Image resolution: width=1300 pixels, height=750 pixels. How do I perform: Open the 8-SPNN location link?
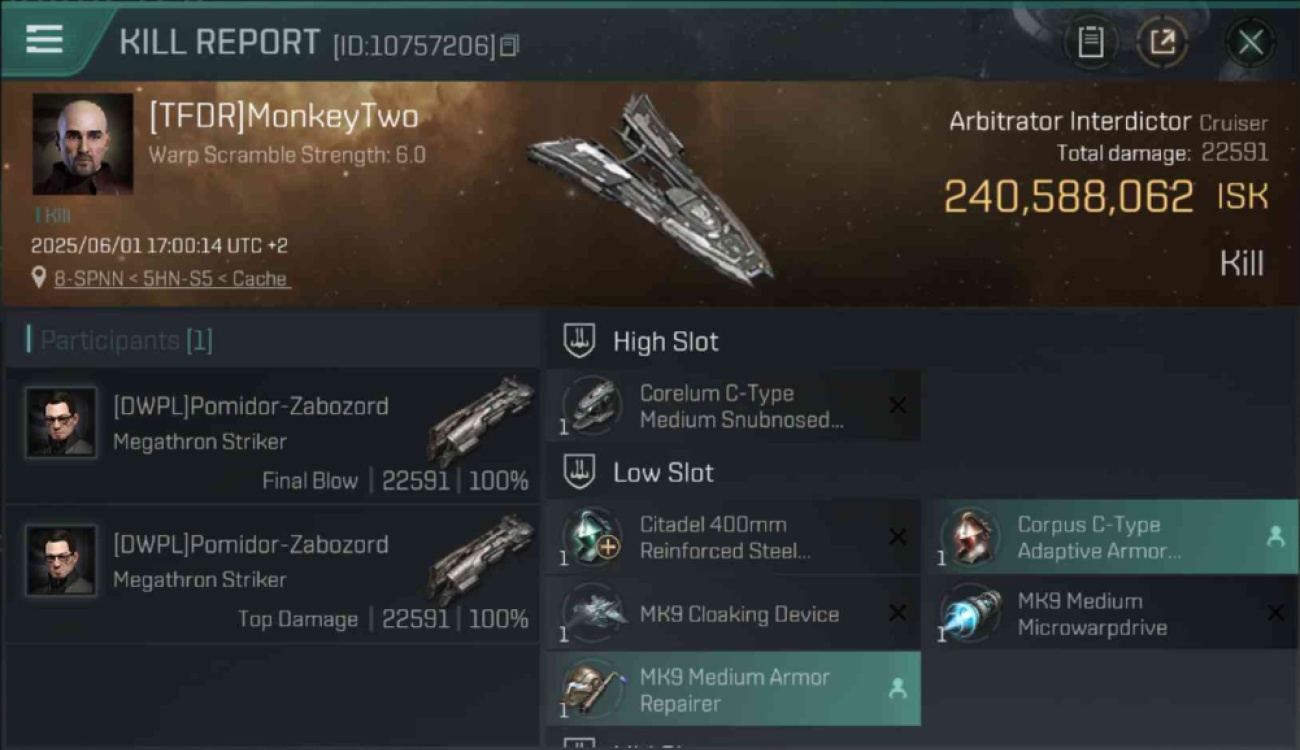[172, 279]
